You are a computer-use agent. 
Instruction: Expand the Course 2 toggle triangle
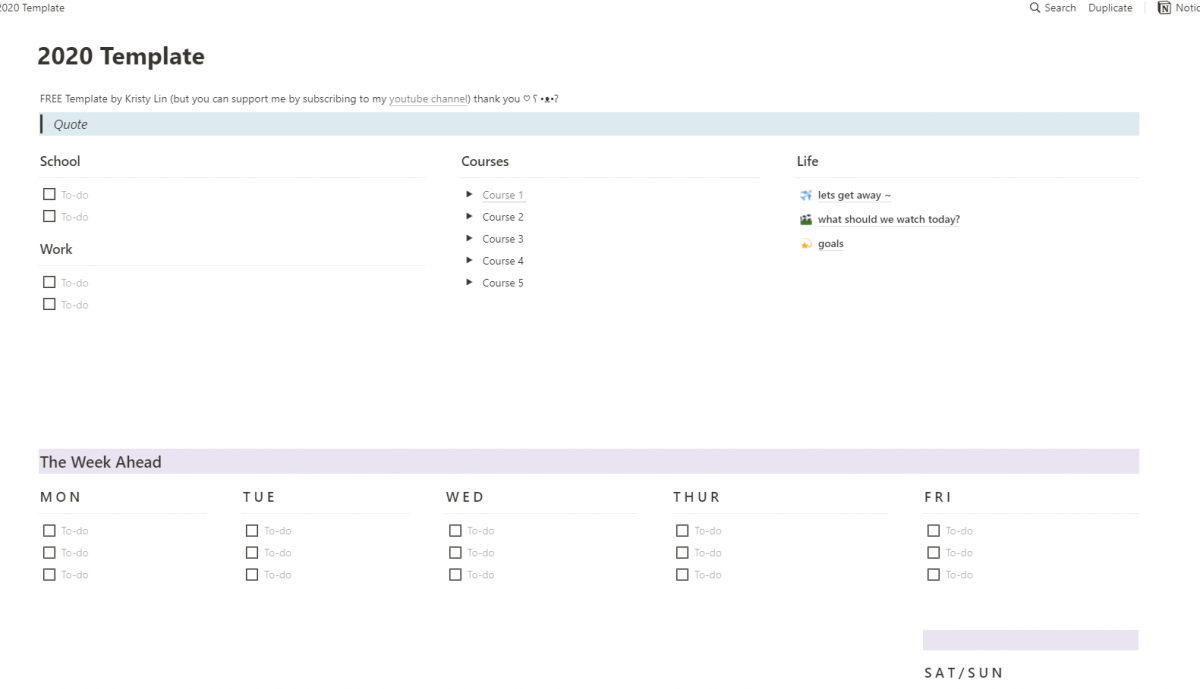pyautogui.click(x=469, y=216)
